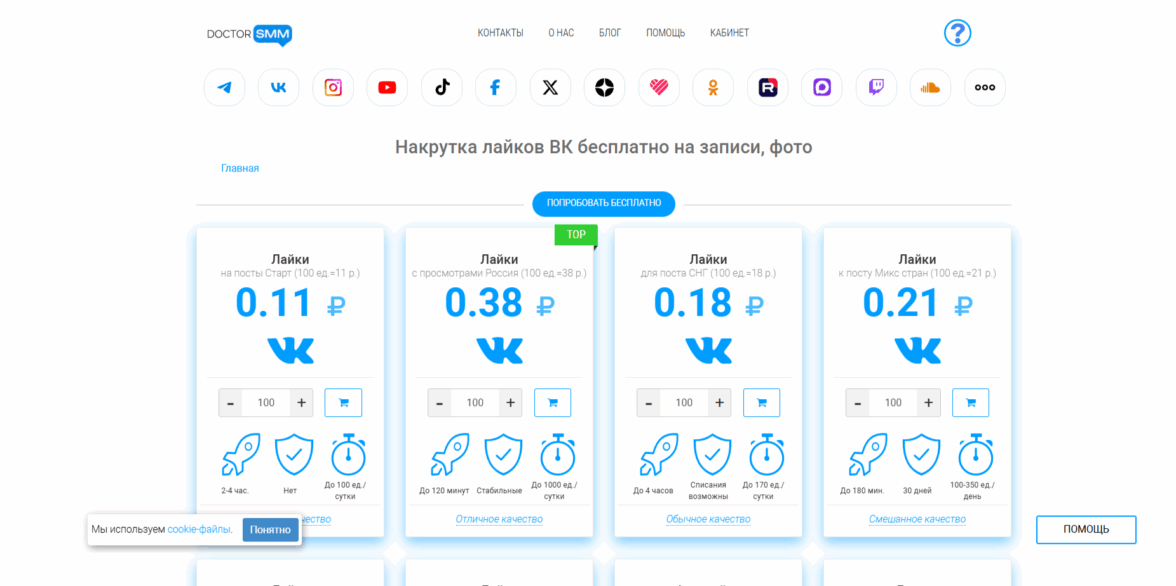Click the floating ПОМОЩЬ button

click(1086, 530)
